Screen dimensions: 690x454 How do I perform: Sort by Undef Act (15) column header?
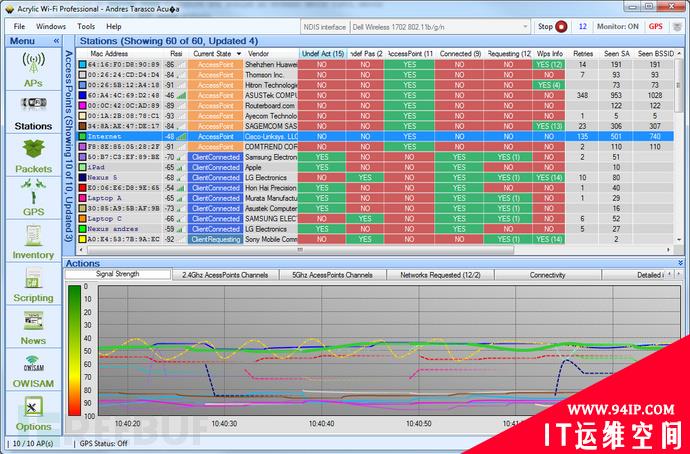pyautogui.click(x=323, y=54)
